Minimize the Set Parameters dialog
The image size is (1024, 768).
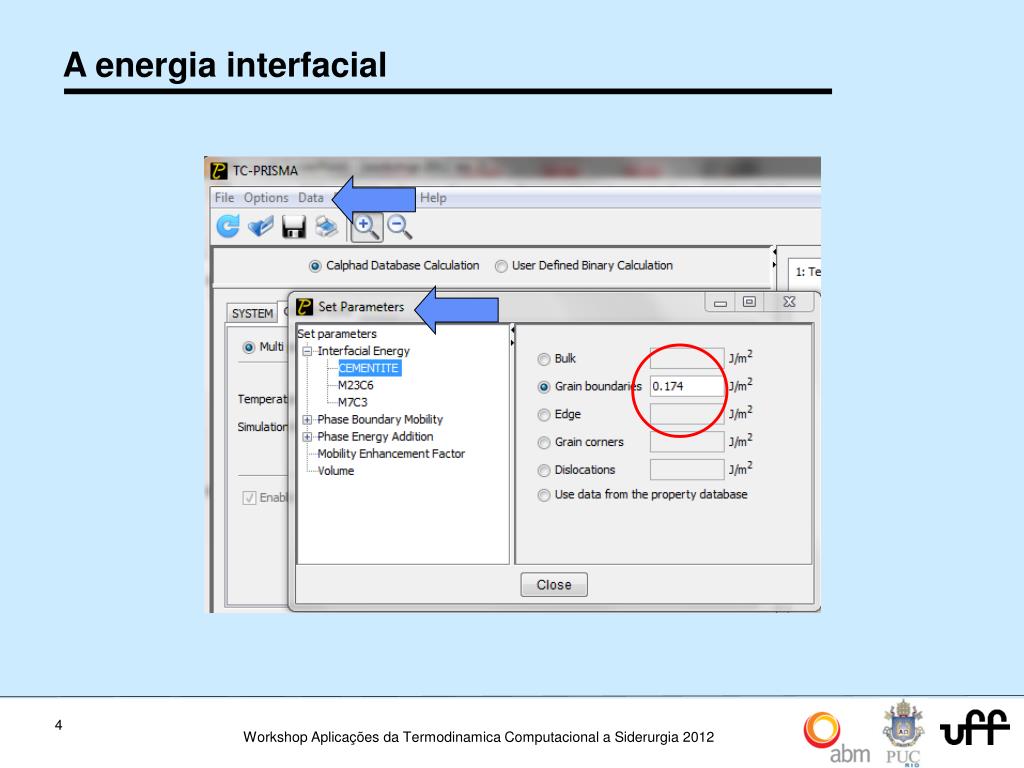720,302
